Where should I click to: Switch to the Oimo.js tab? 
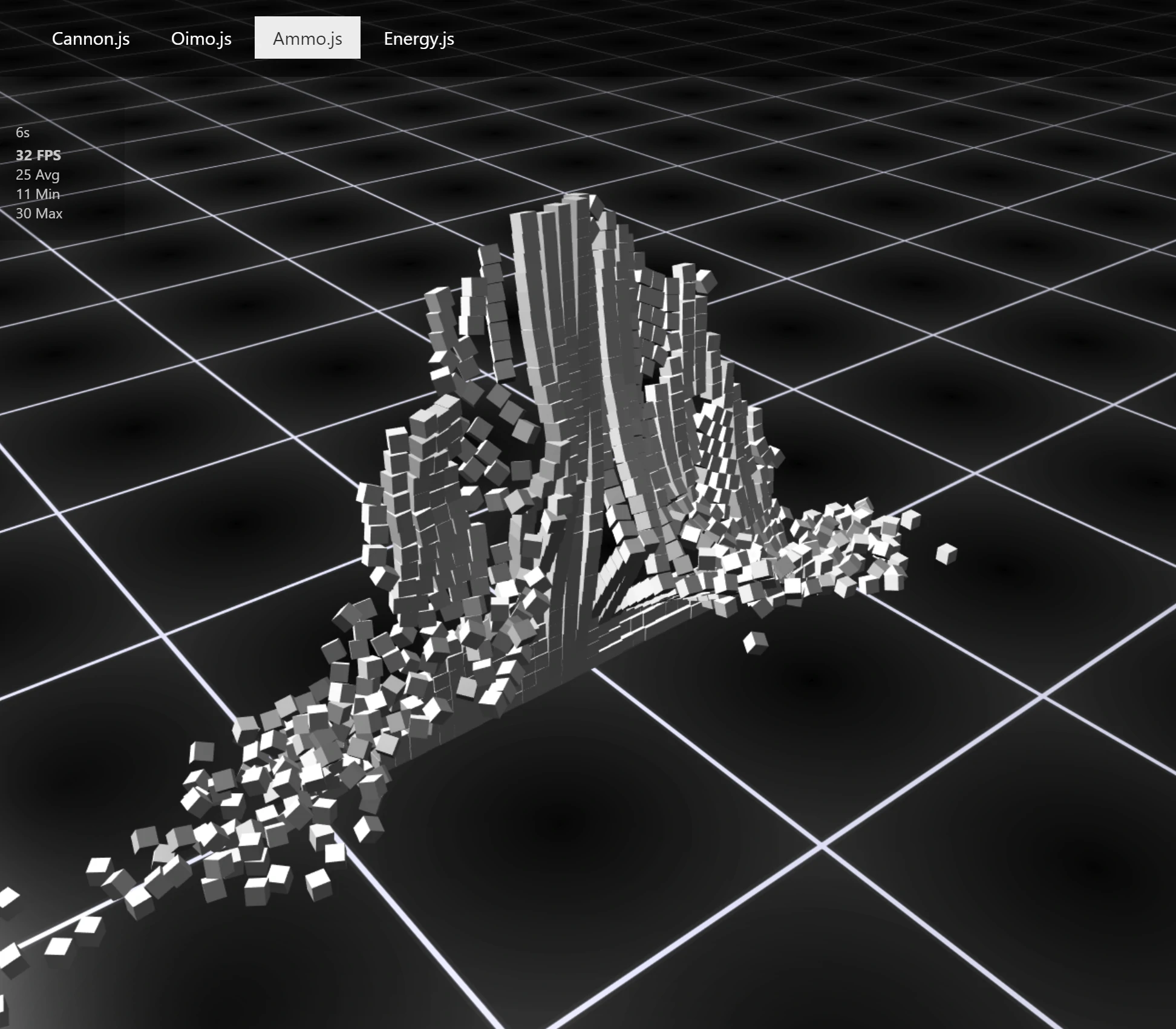click(x=201, y=38)
